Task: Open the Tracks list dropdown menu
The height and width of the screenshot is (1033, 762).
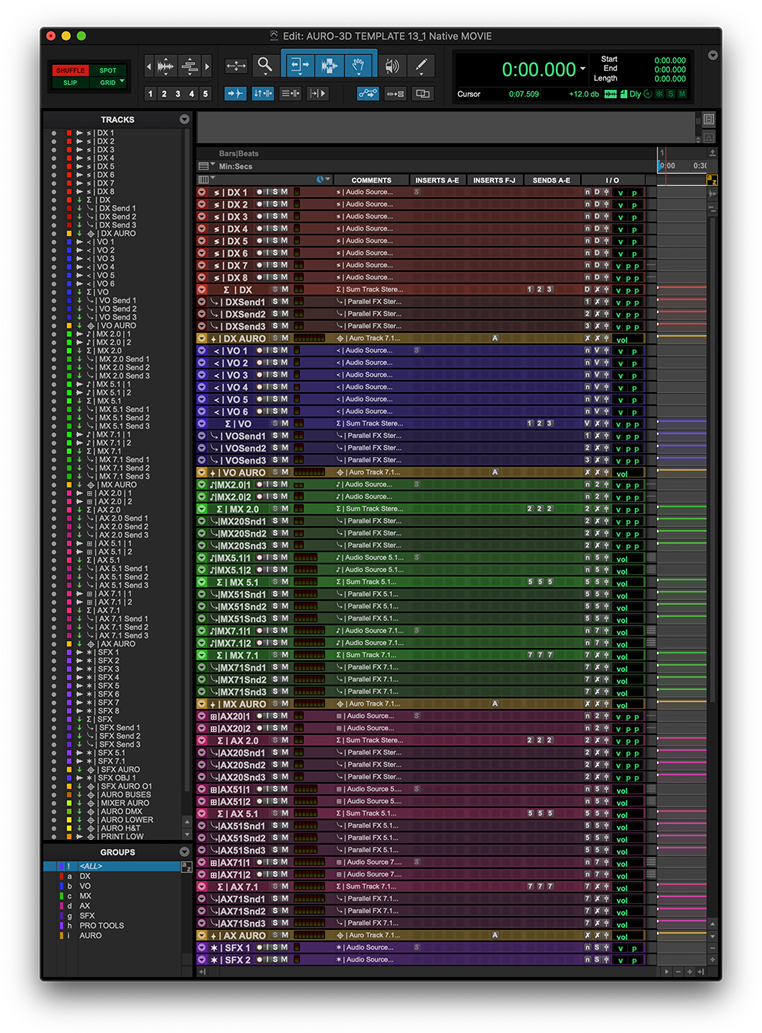Action: click(184, 120)
